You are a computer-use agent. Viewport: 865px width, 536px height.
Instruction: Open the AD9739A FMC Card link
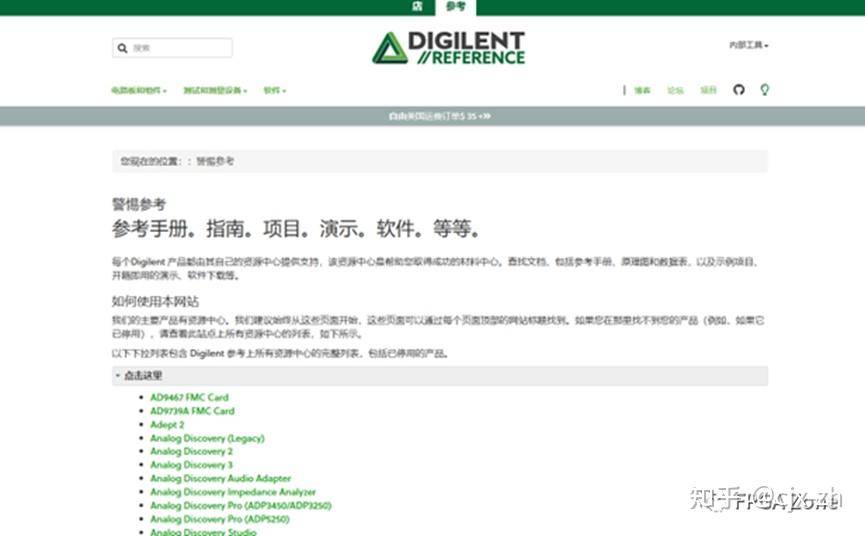click(193, 411)
